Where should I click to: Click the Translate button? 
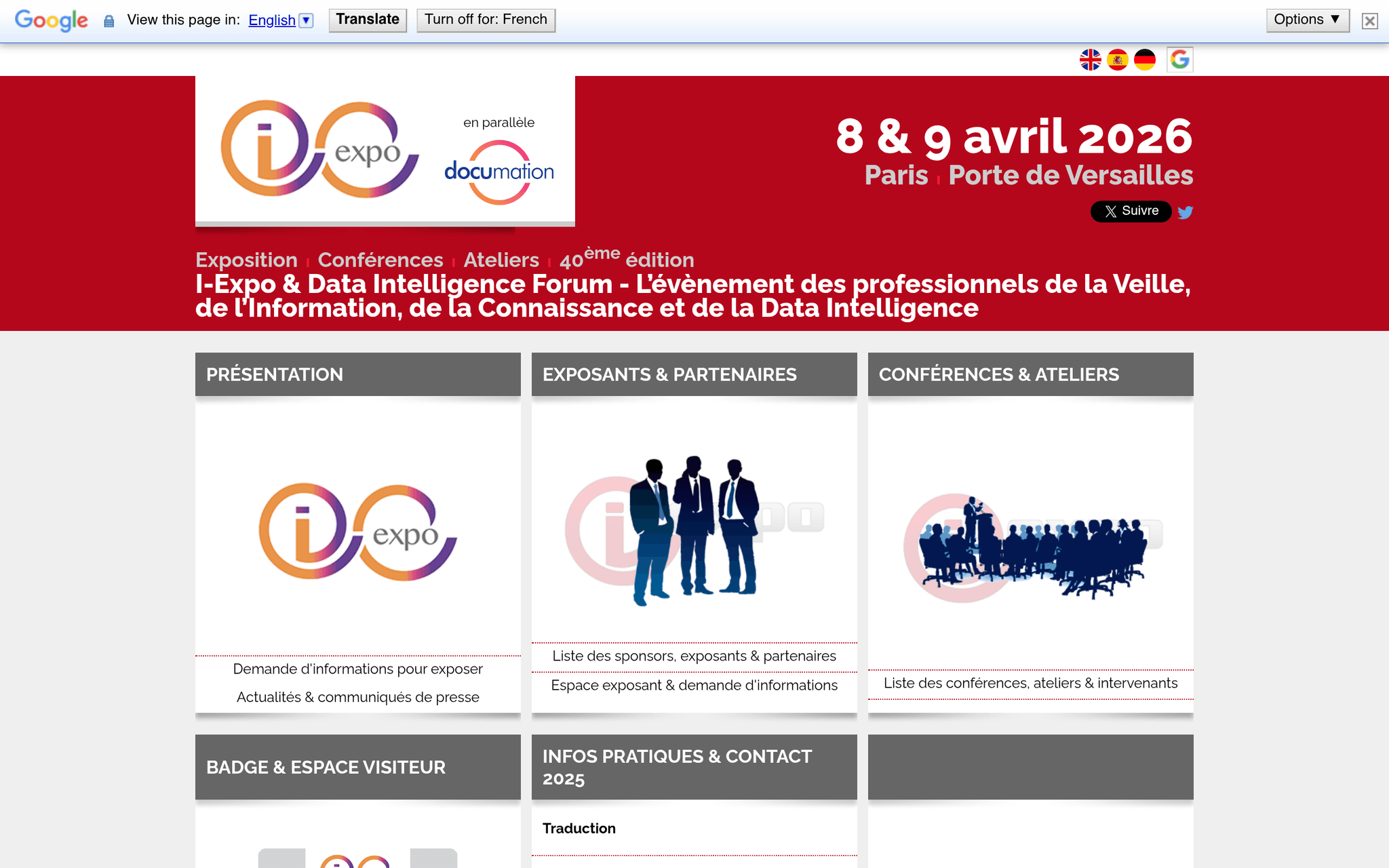coord(368,20)
